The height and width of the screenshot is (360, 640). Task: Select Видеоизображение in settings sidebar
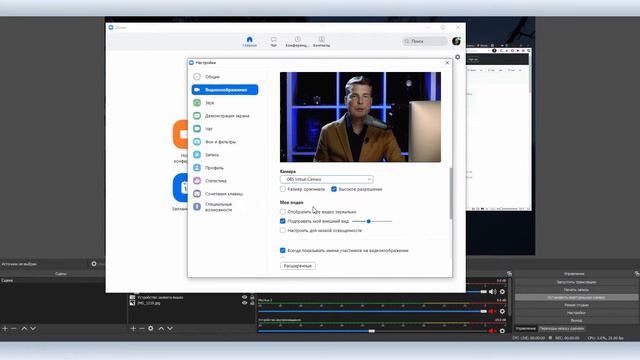225,90
